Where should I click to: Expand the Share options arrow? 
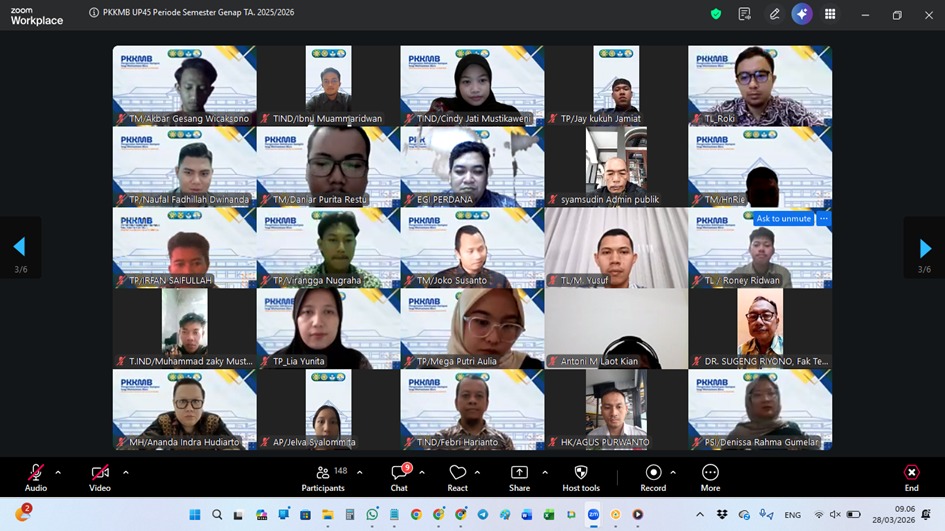(x=545, y=472)
